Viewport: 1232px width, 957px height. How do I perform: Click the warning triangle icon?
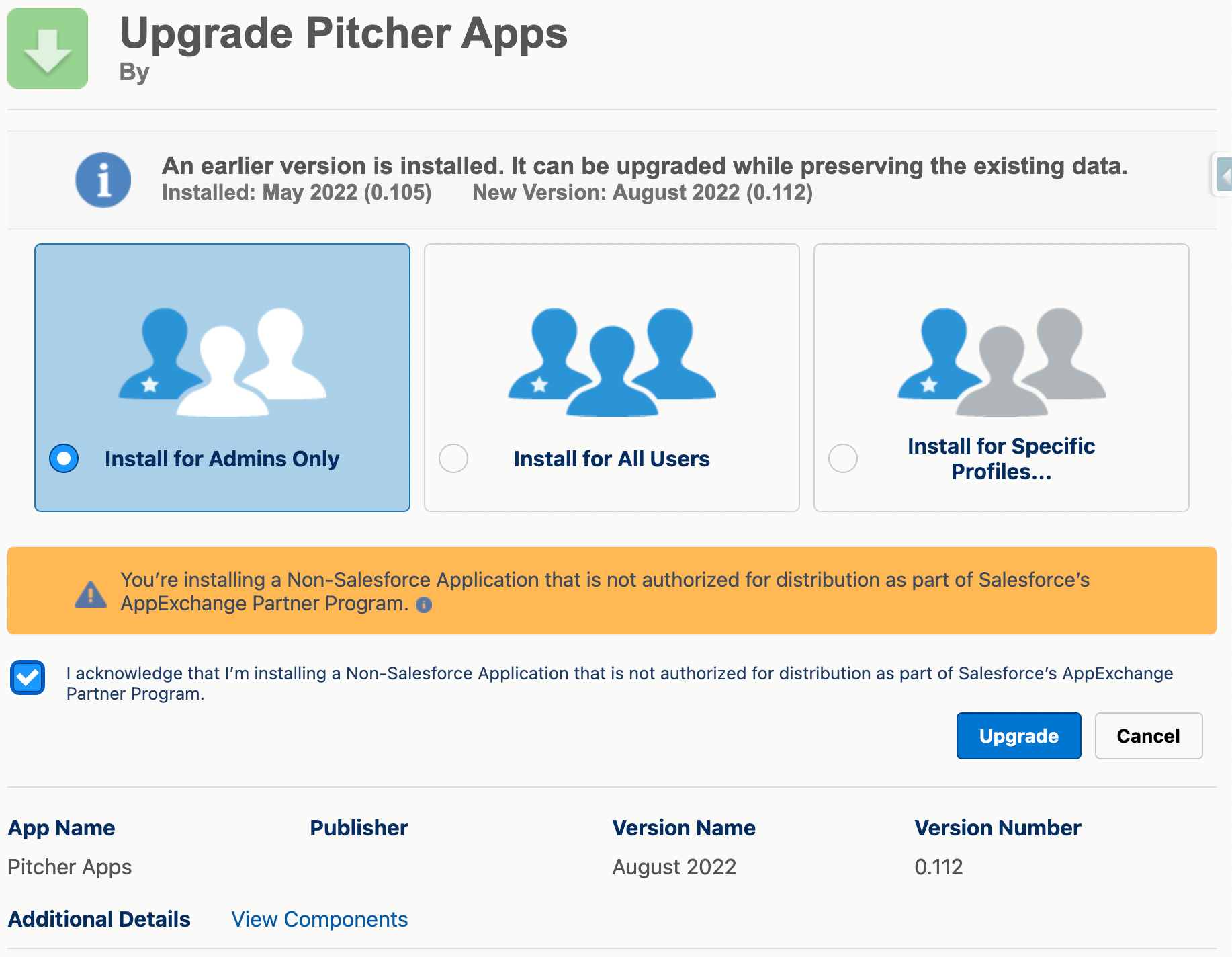tap(91, 593)
